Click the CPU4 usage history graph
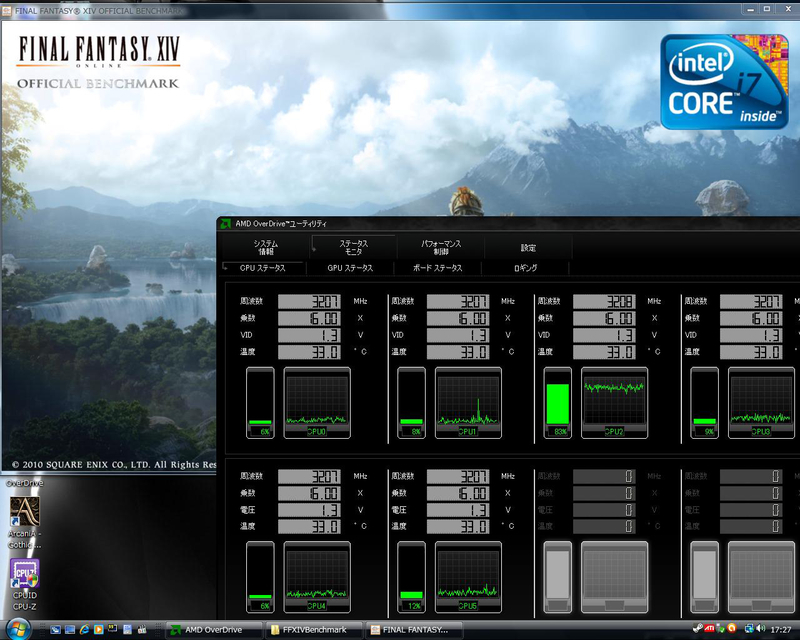This screenshot has width=800, height=640. point(317,577)
